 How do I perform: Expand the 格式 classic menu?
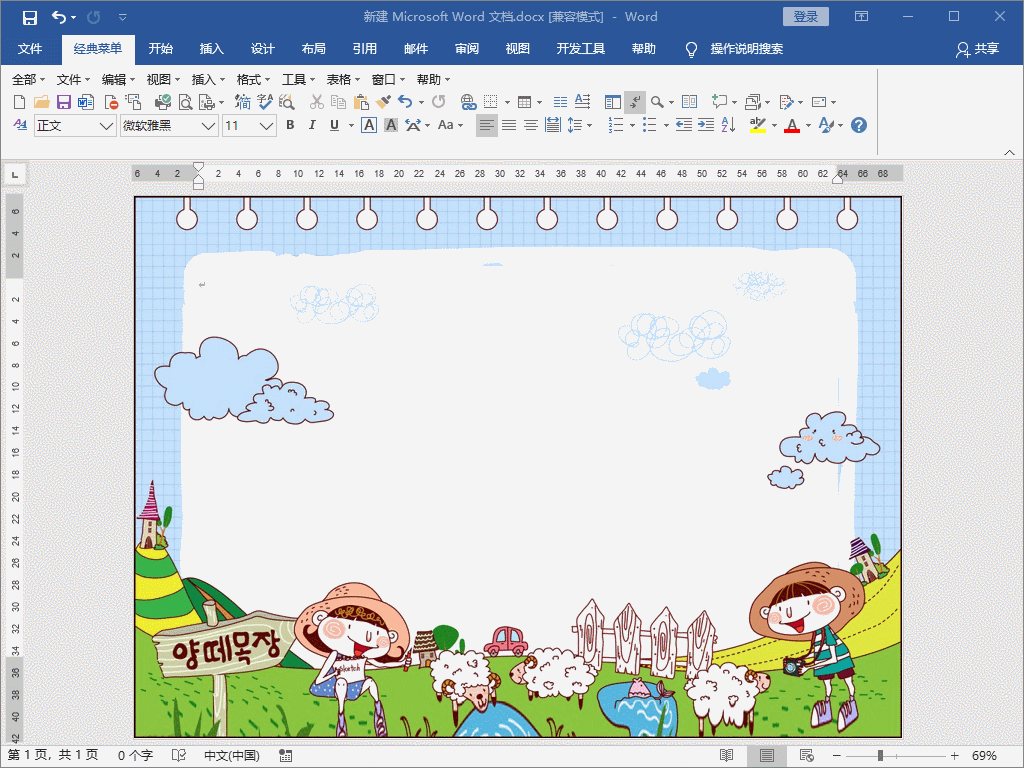253,80
